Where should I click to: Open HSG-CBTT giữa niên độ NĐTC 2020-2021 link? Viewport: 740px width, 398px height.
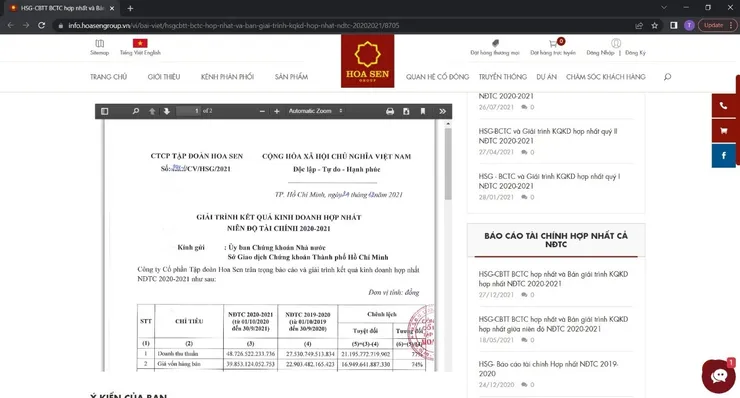(553, 324)
